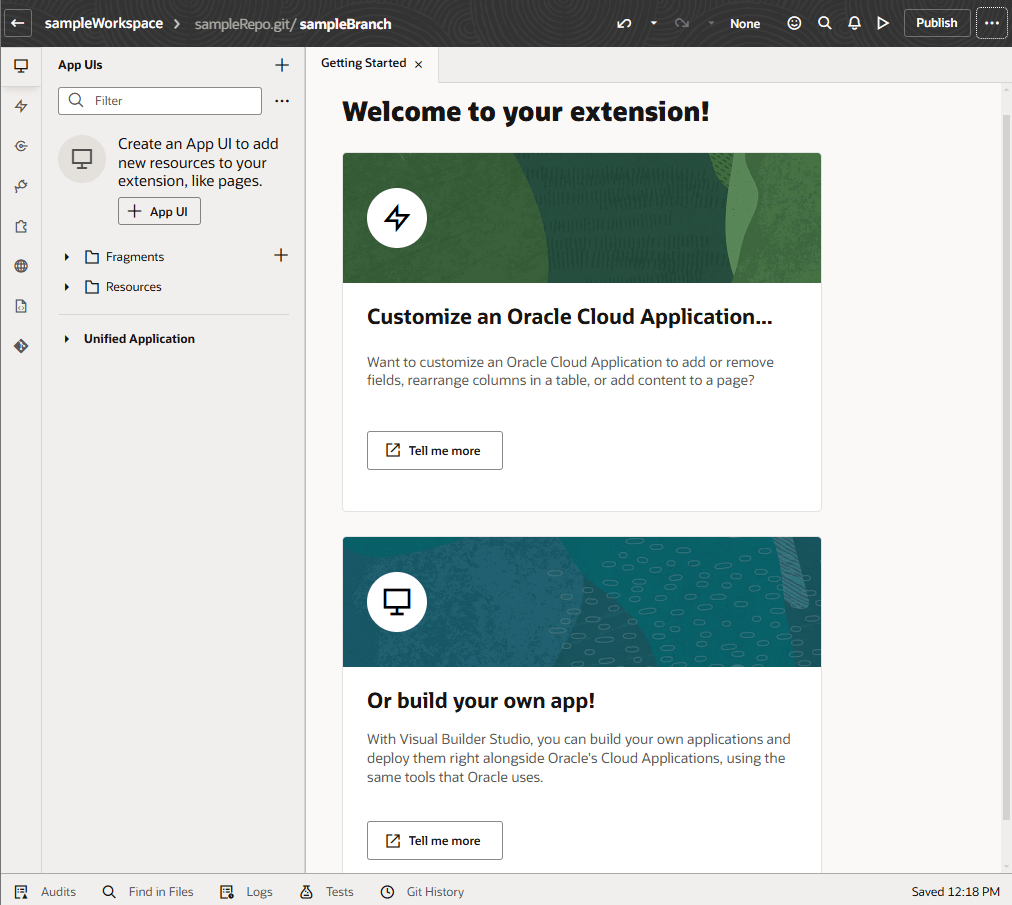Screen dimensions: 1012x905
Task: Click the Publish button
Action: (x=936, y=22)
